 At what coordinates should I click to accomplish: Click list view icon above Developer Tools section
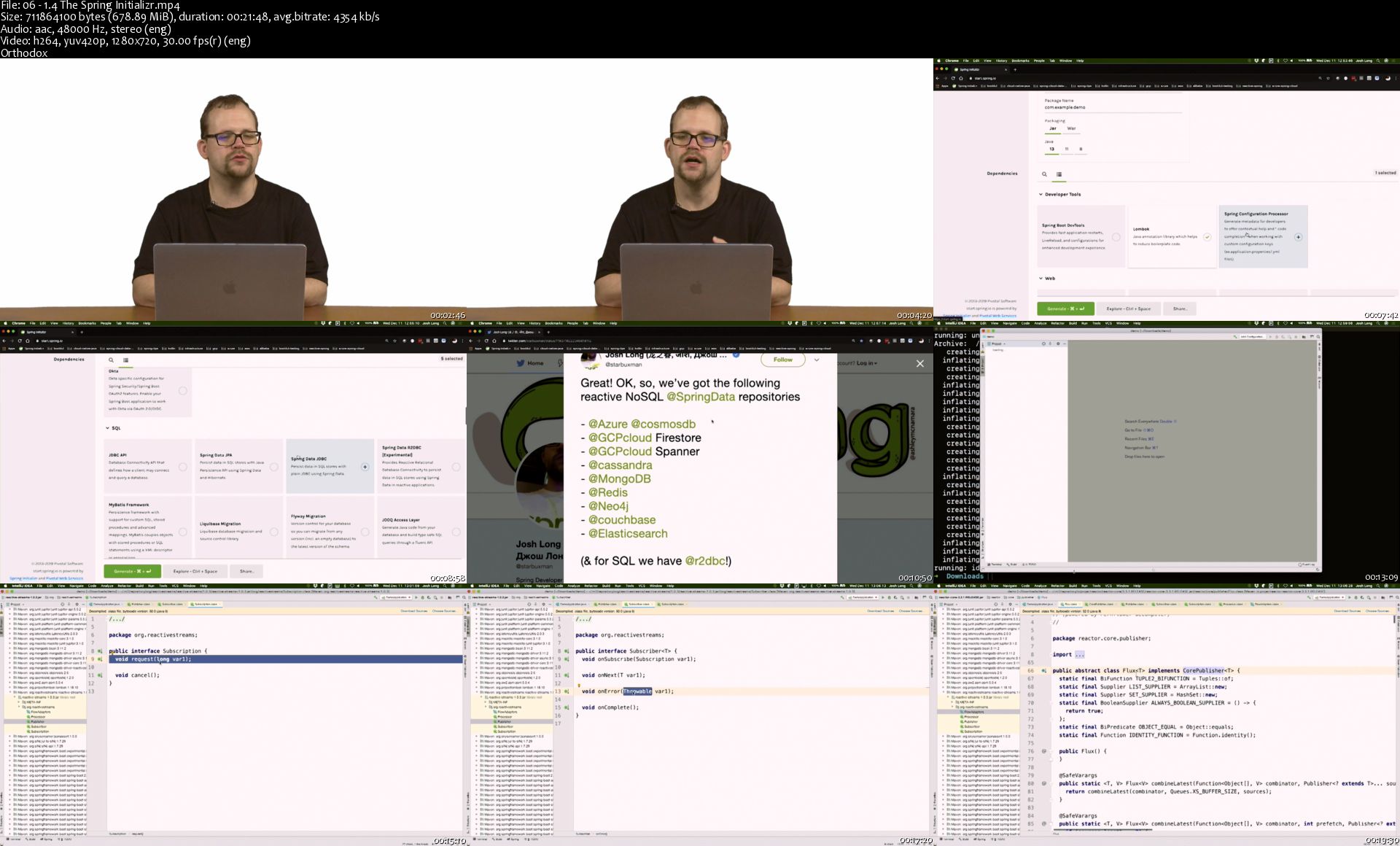coord(1059,174)
